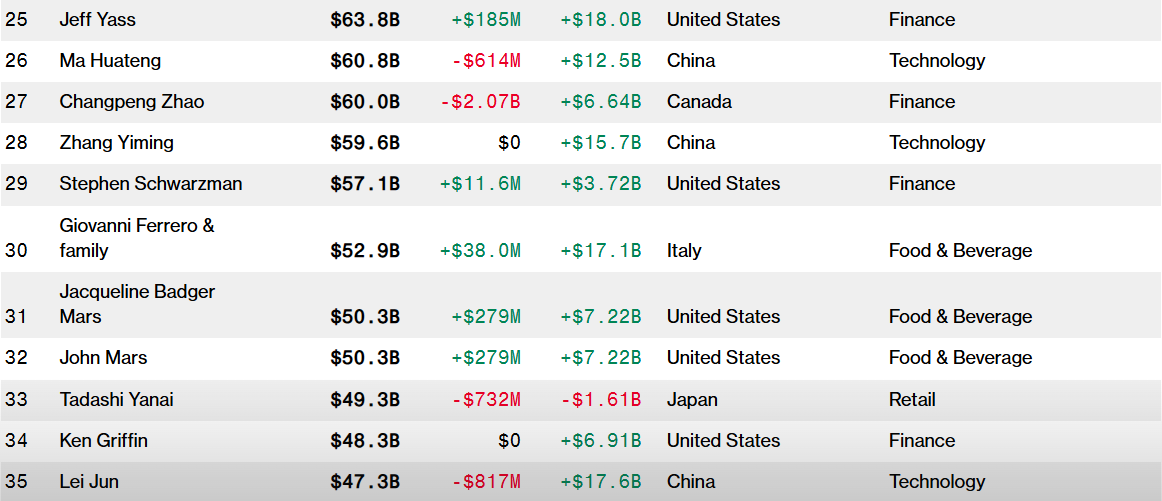
Task: Click John Mars name link
Action: 101,358
